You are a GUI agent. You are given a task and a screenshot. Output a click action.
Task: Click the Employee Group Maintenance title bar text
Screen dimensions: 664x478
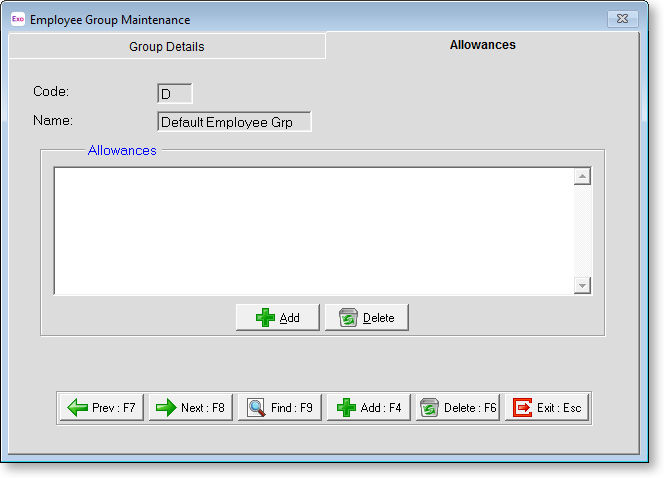click(110, 20)
